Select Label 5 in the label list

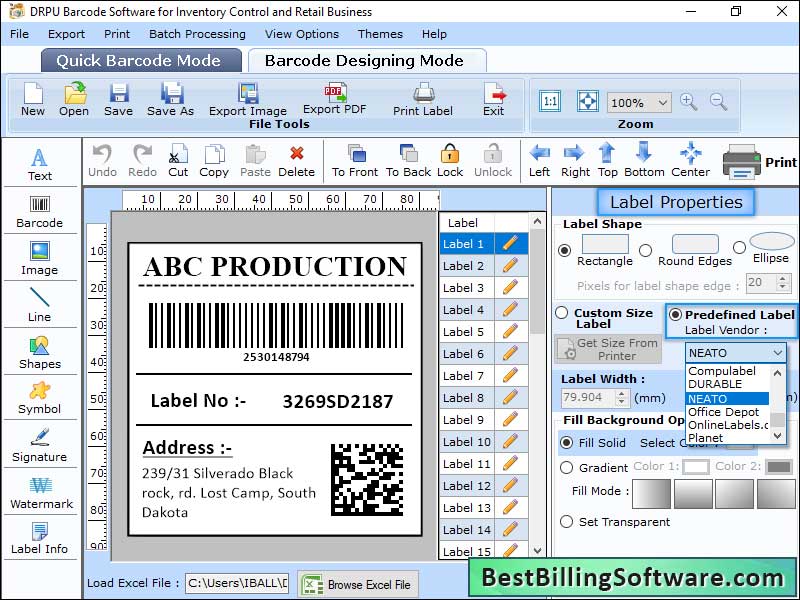464,331
